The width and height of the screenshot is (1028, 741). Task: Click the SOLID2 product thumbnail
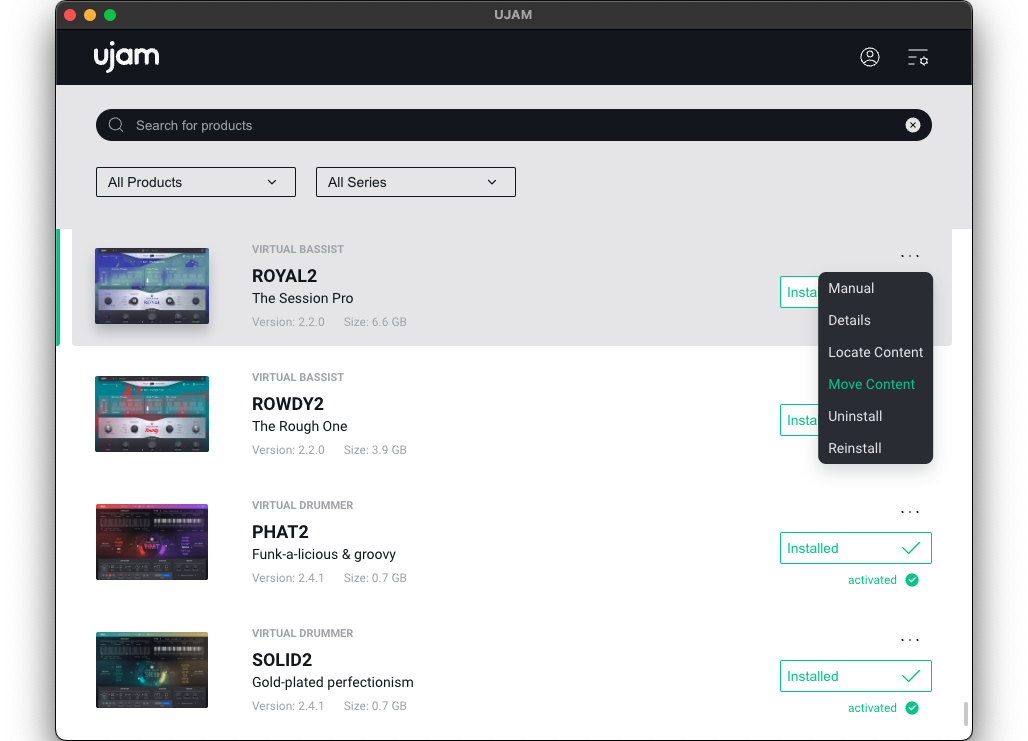[x=152, y=670]
